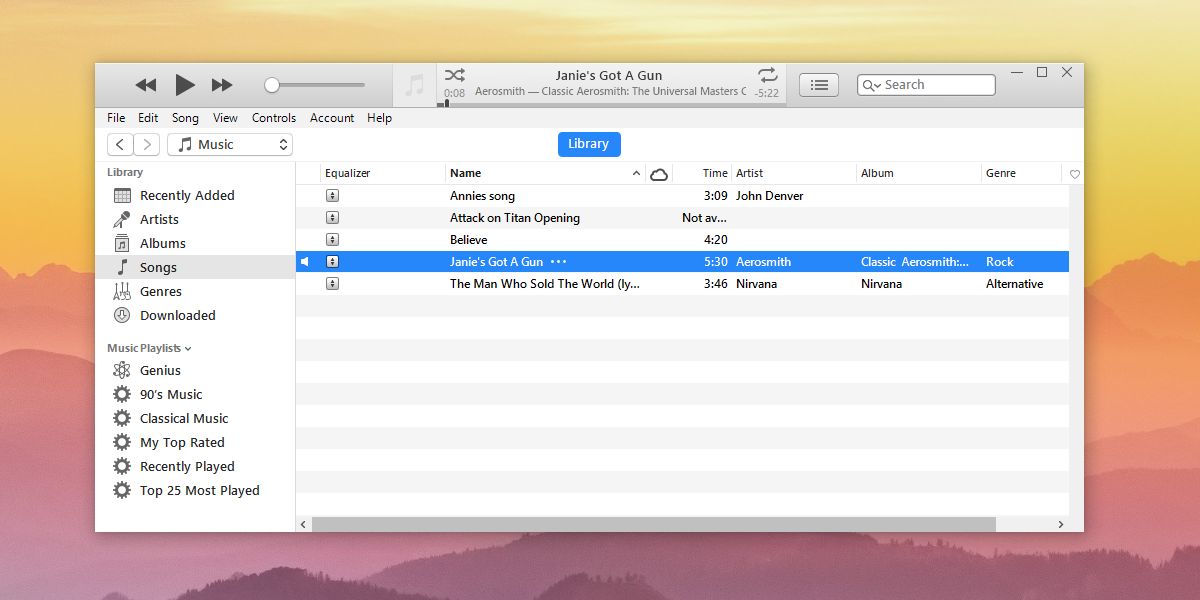Open the Music media type dropdown
This screenshot has width=1200, height=600.
click(230, 145)
